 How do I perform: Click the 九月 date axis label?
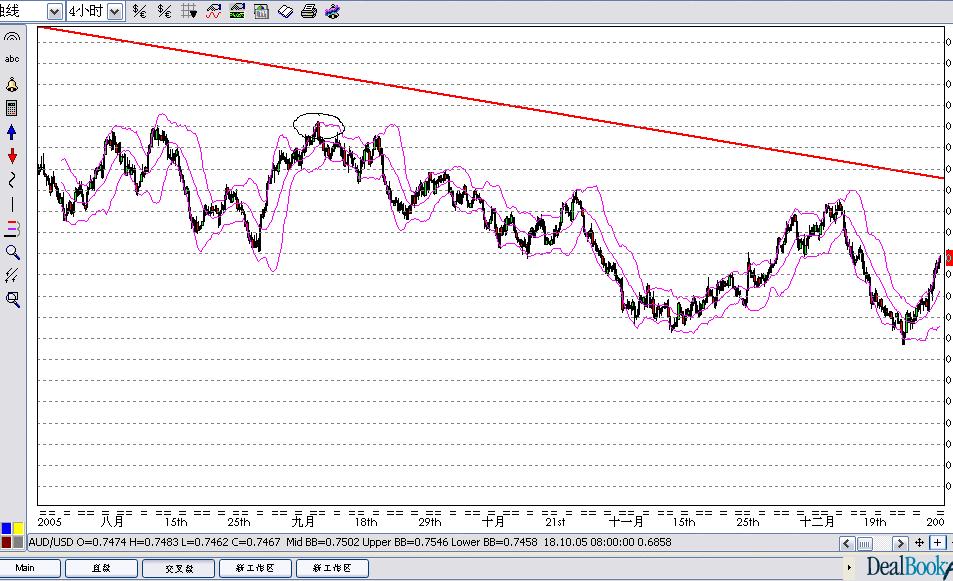point(303,521)
